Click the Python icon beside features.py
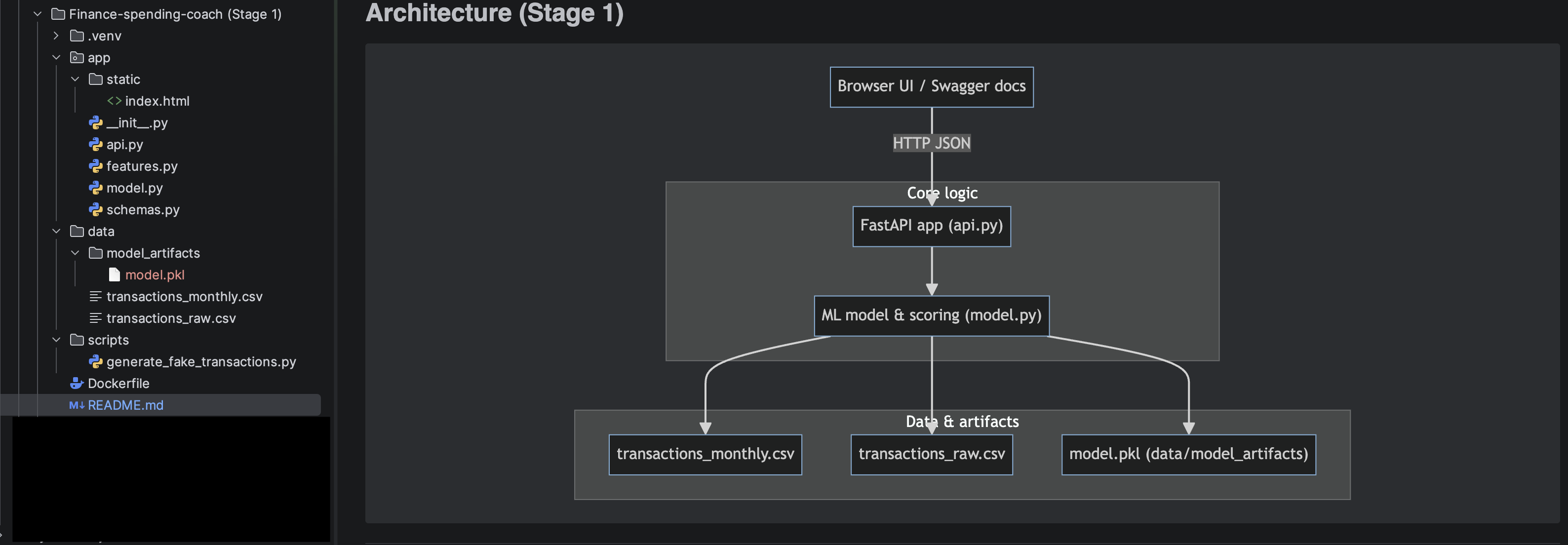 coord(96,166)
